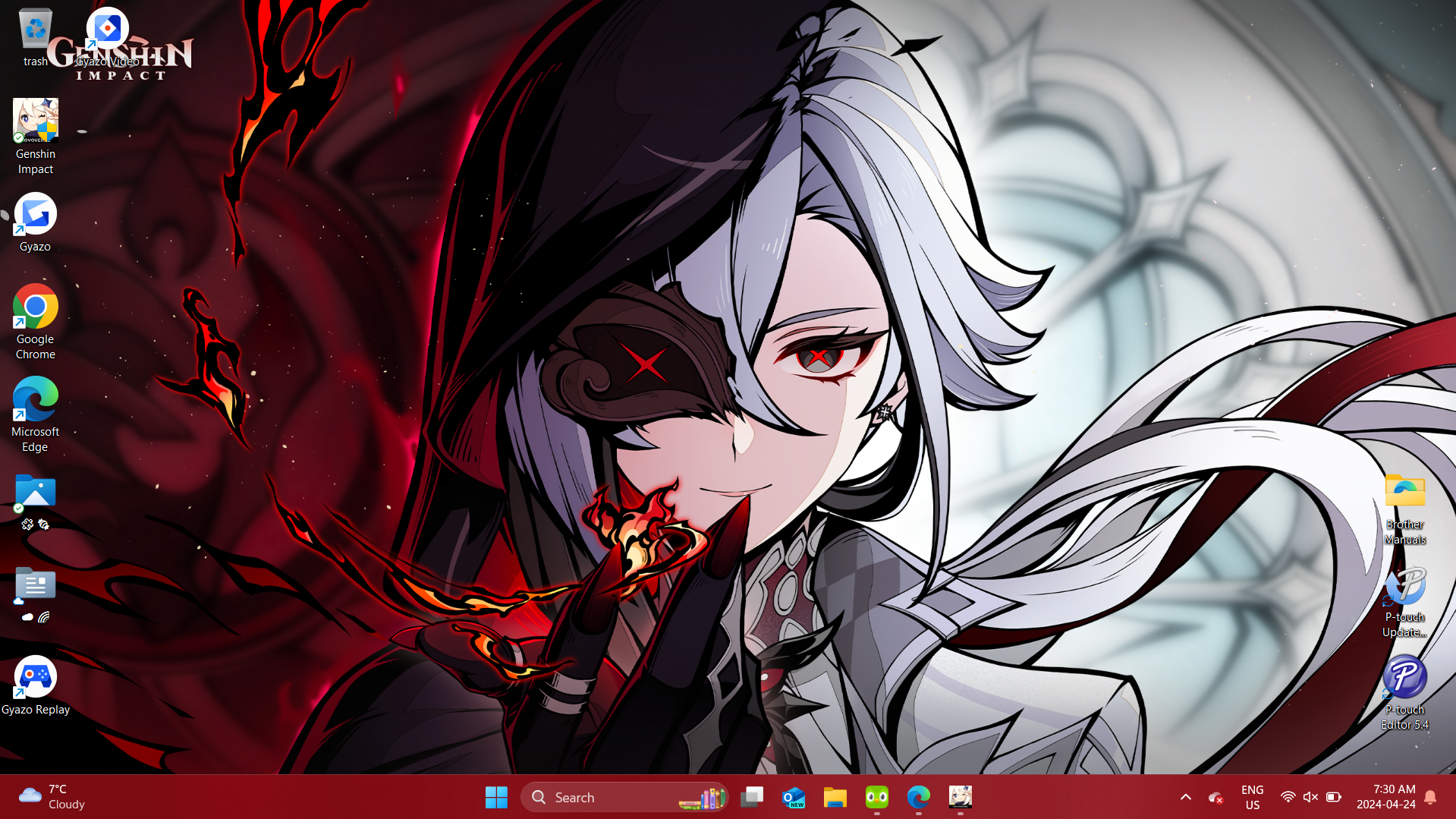Open the notification bell in the taskbar
The height and width of the screenshot is (819, 1456).
click(x=1431, y=797)
